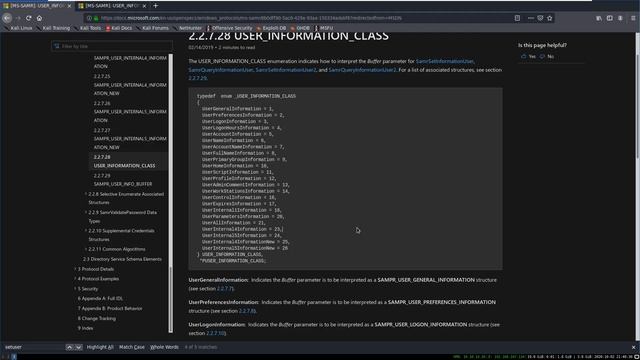Open 2.2.7.27 SAMPR_USER_INTERNAL5_INFORMATION_NEW entry
This screenshot has width=640, height=360.
coord(130,139)
